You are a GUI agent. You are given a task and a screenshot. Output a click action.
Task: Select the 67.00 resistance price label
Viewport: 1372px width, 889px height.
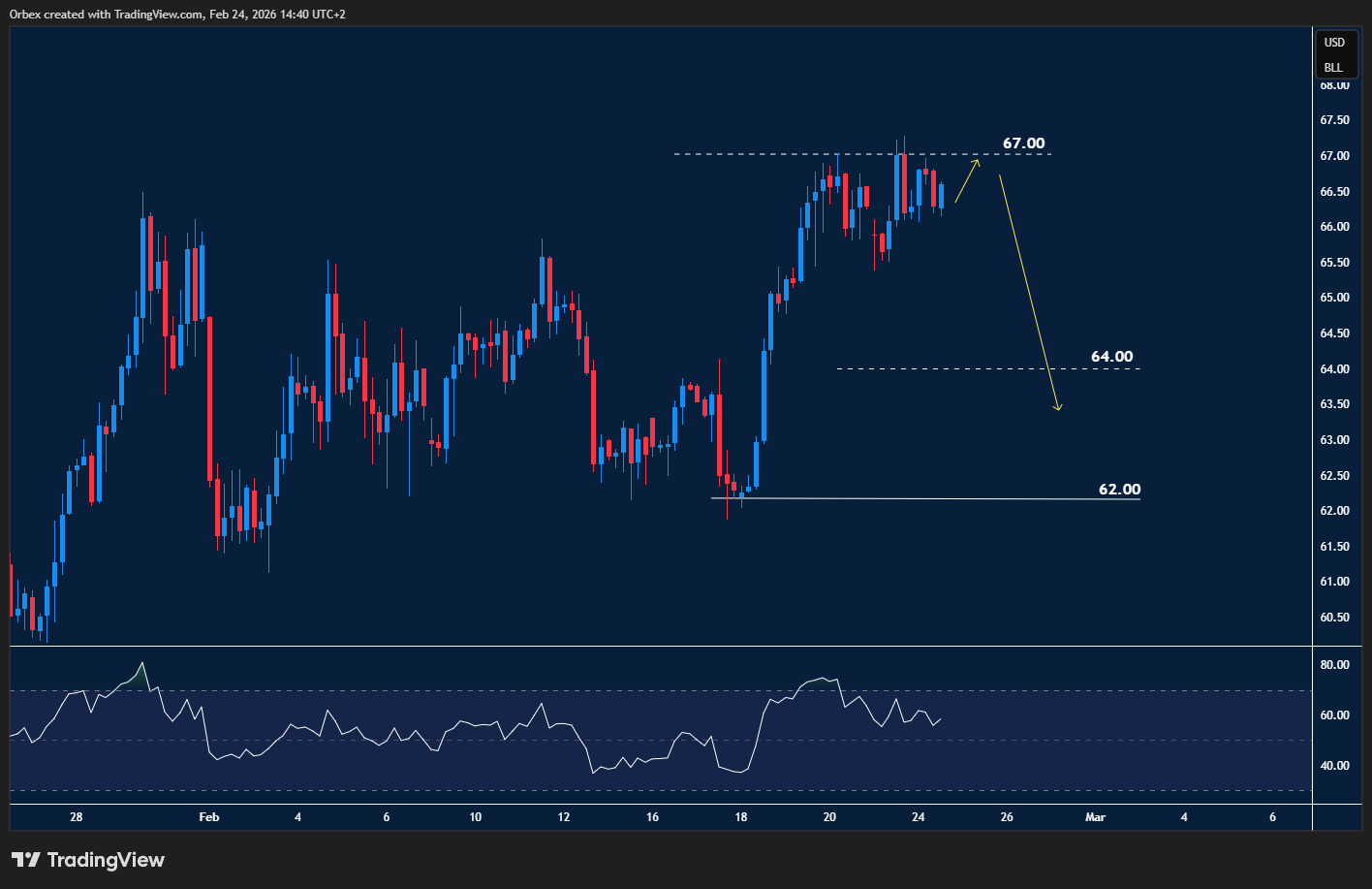[1023, 143]
